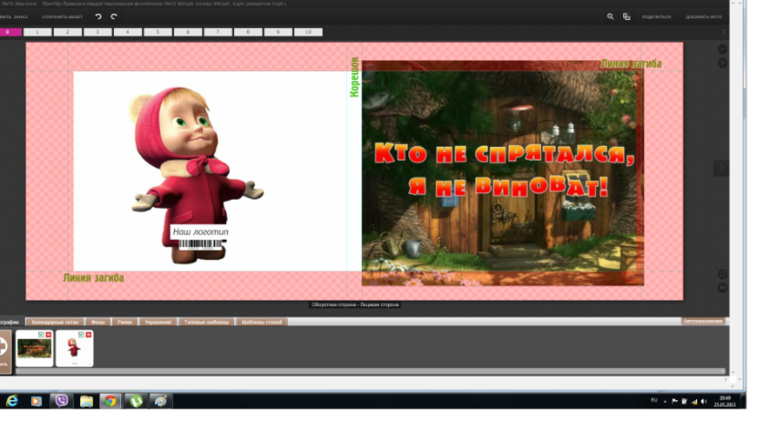This screenshot has width=770, height=433.
Task: Open uTorrent from the taskbar
Action: (135, 400)
